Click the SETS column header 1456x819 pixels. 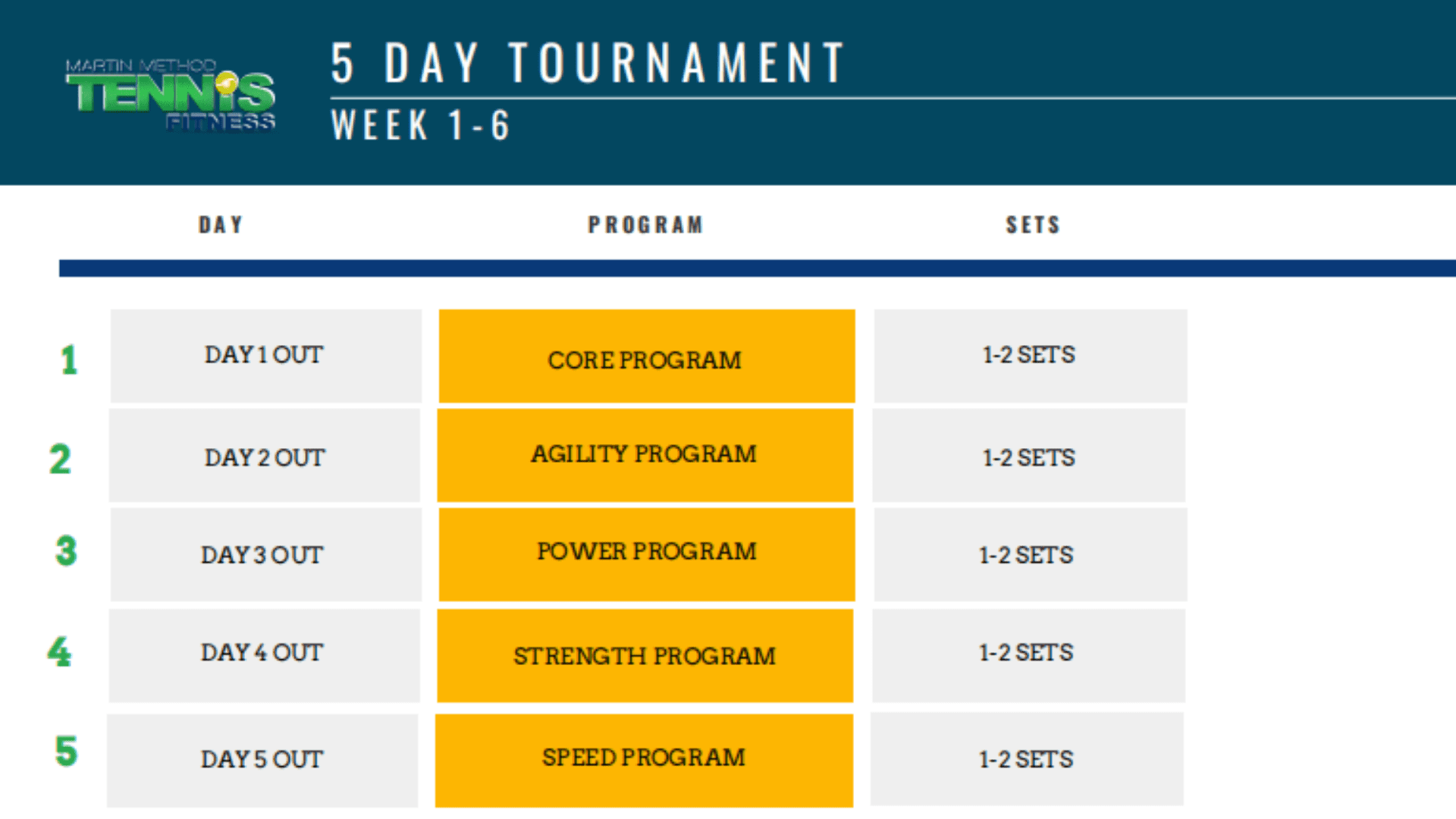(x=1033, y=225)
